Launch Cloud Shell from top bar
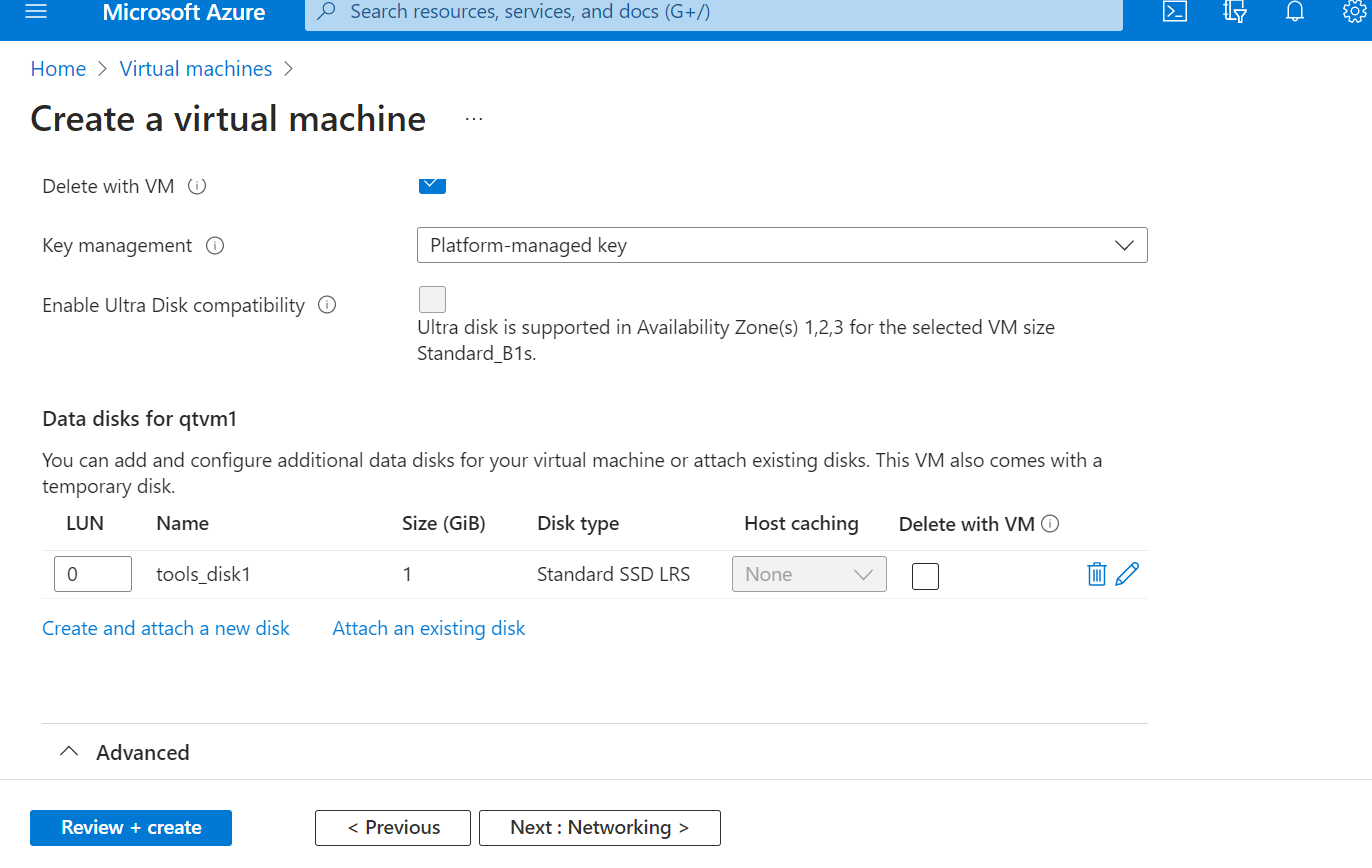Screen dimensions: 1372x868 pos(1175,12)
